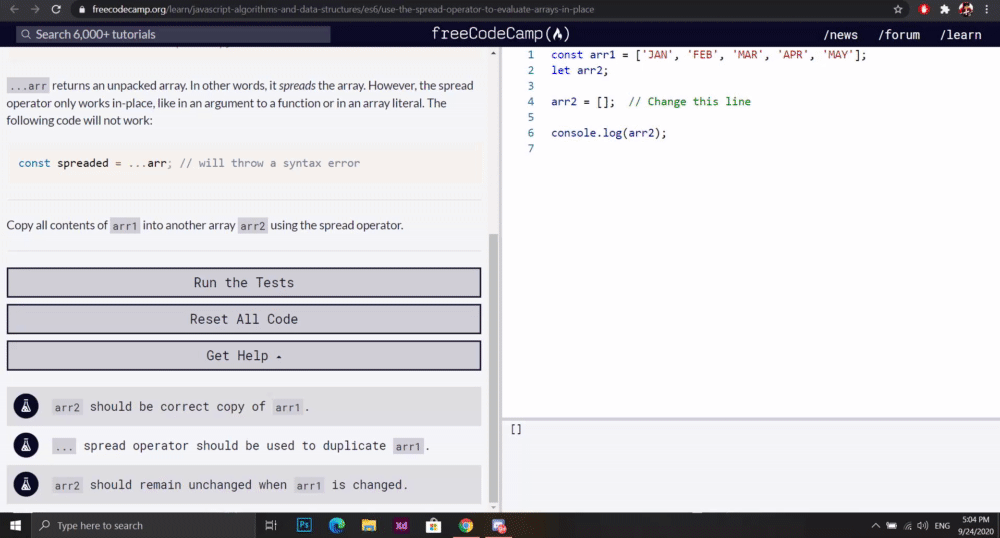Open the Chrome three-dot menu
This screenshot has height=538, width=1000.
(987, 10)
